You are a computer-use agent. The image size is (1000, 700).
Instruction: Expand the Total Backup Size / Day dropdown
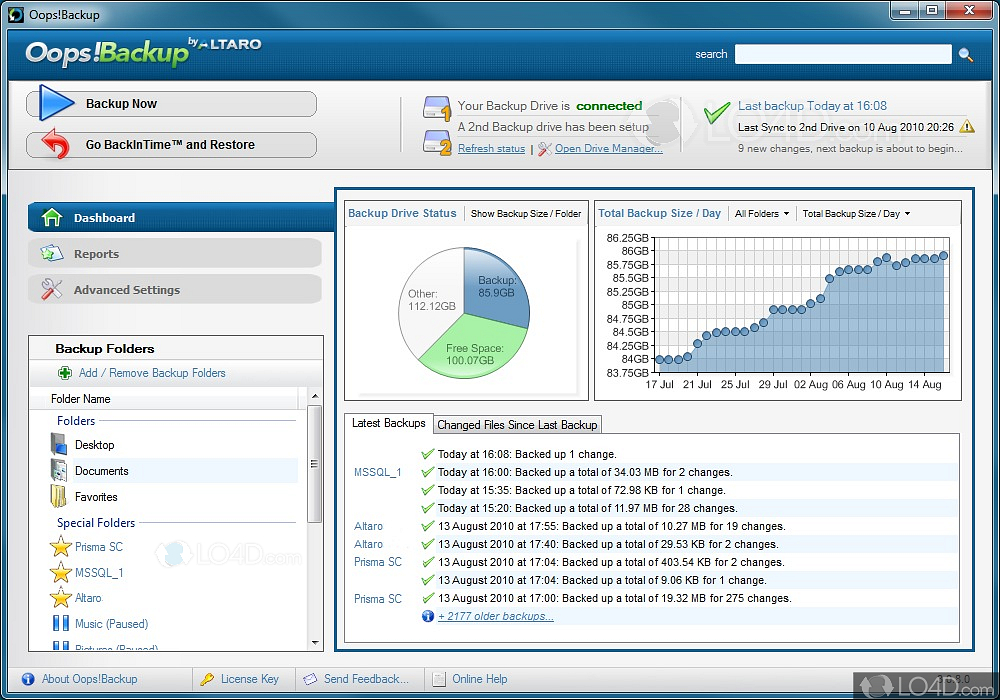pyautogui.click(x=856, y=214)
